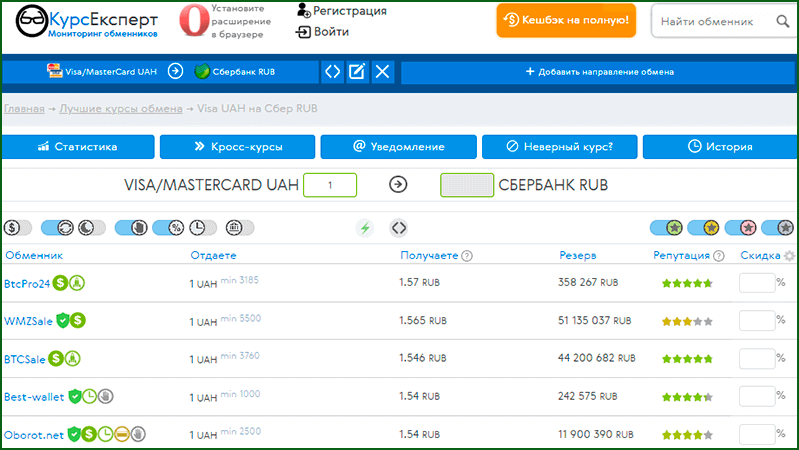Click the Скидка percent field for BtcPro24

(x=757, y=283)
